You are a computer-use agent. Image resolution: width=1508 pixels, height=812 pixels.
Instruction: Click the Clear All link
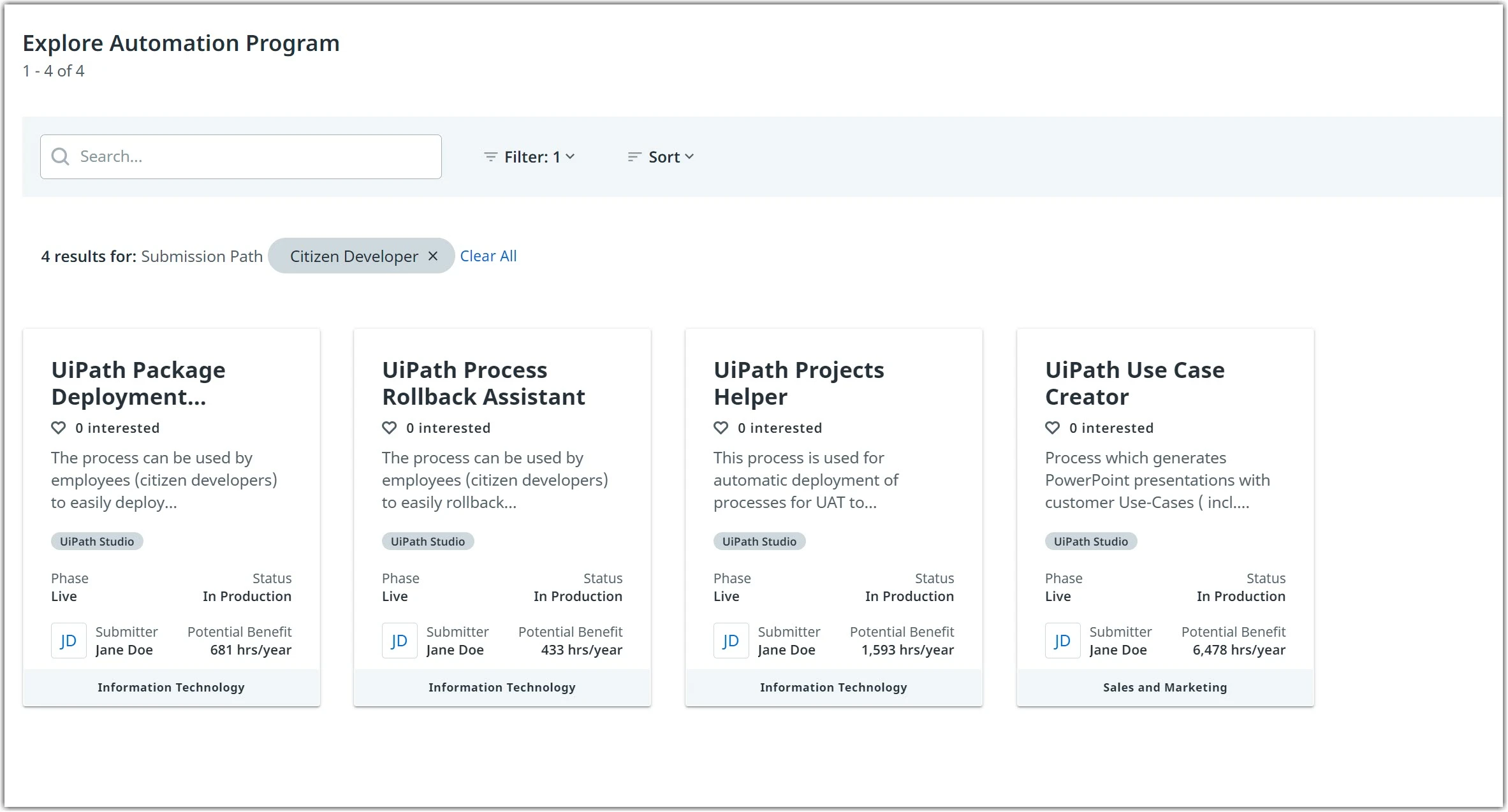click(488, 256)
